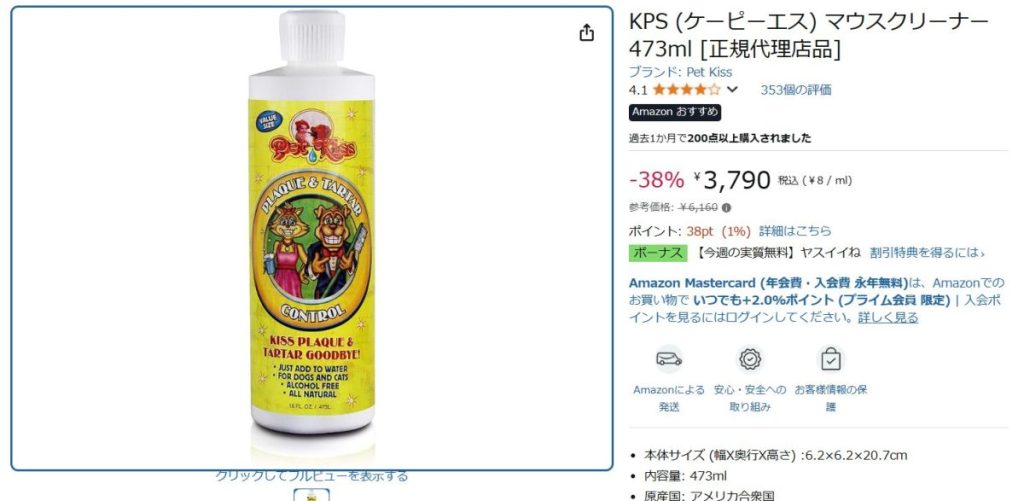Screen dimensions: 1024x501
Task: Click the delivery truck icon
Action: pos(669,359)
